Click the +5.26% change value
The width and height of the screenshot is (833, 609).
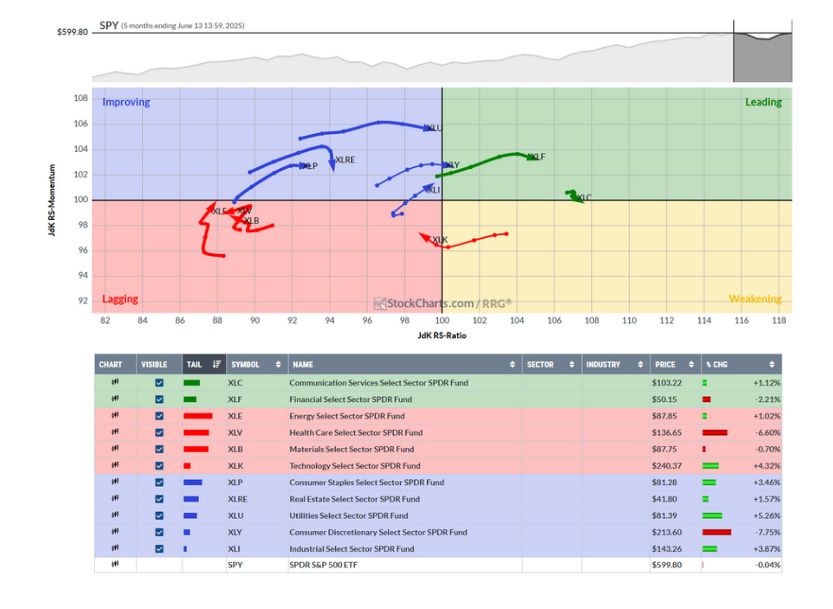[767, 515]
